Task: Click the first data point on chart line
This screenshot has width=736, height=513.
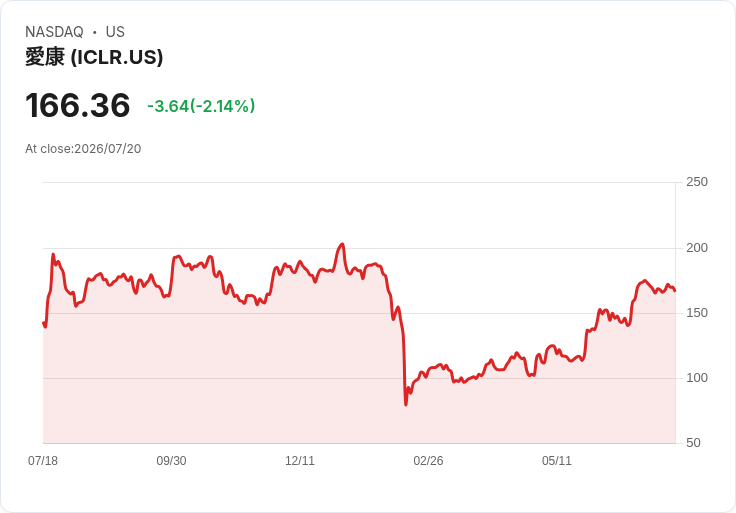Action: click(x=44, y=323)
